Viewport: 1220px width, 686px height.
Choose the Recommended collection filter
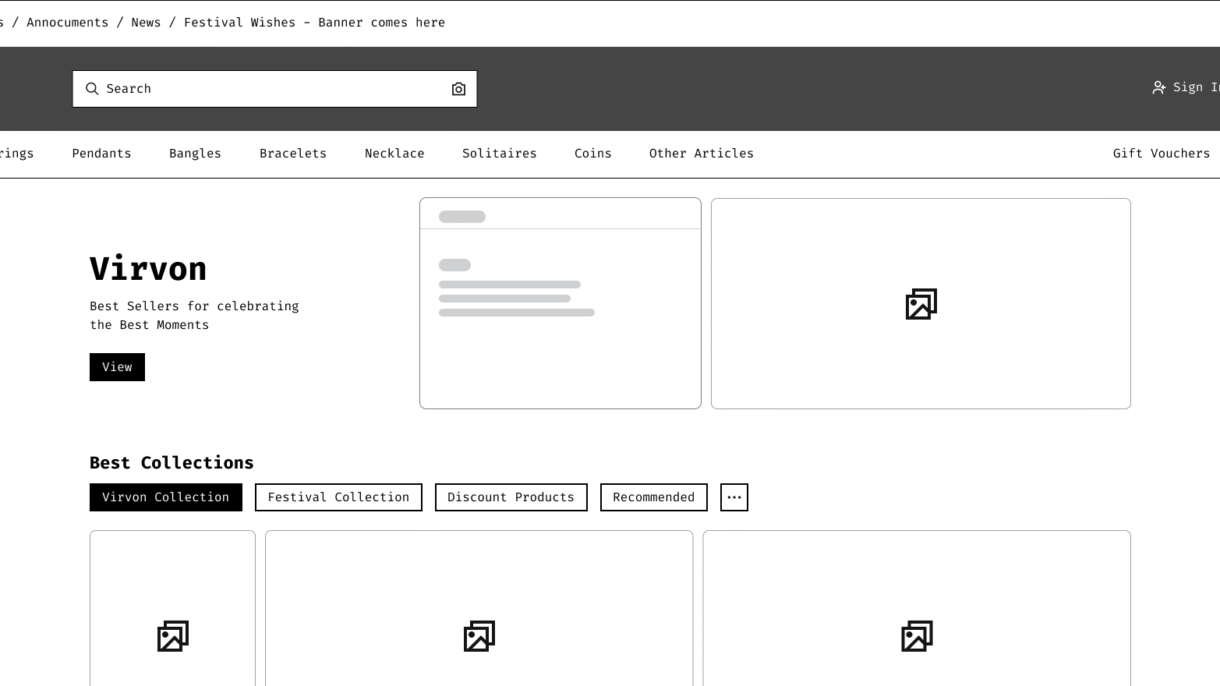pyautogui.click(x=654, y=497)
